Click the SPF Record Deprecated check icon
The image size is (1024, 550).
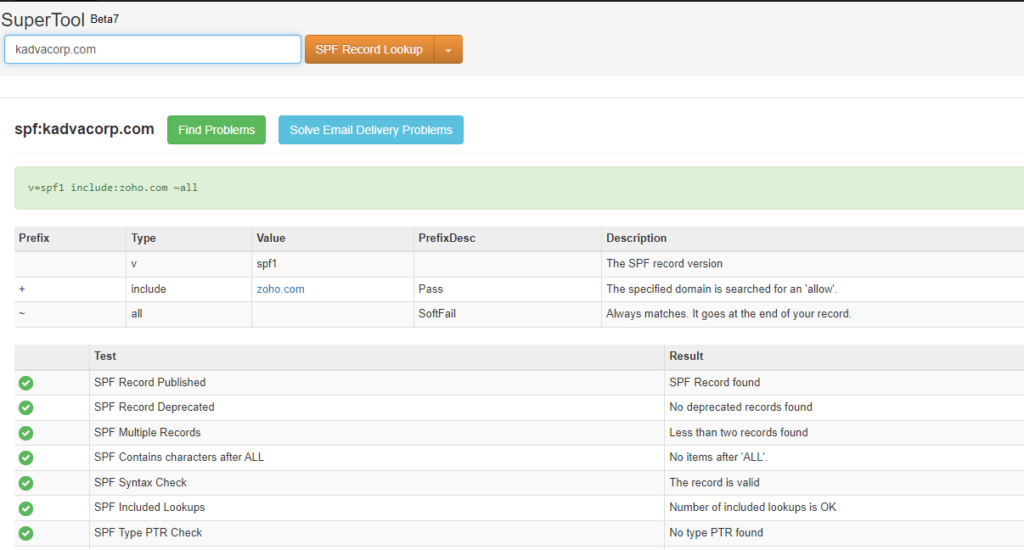click(x=26, y=408)
